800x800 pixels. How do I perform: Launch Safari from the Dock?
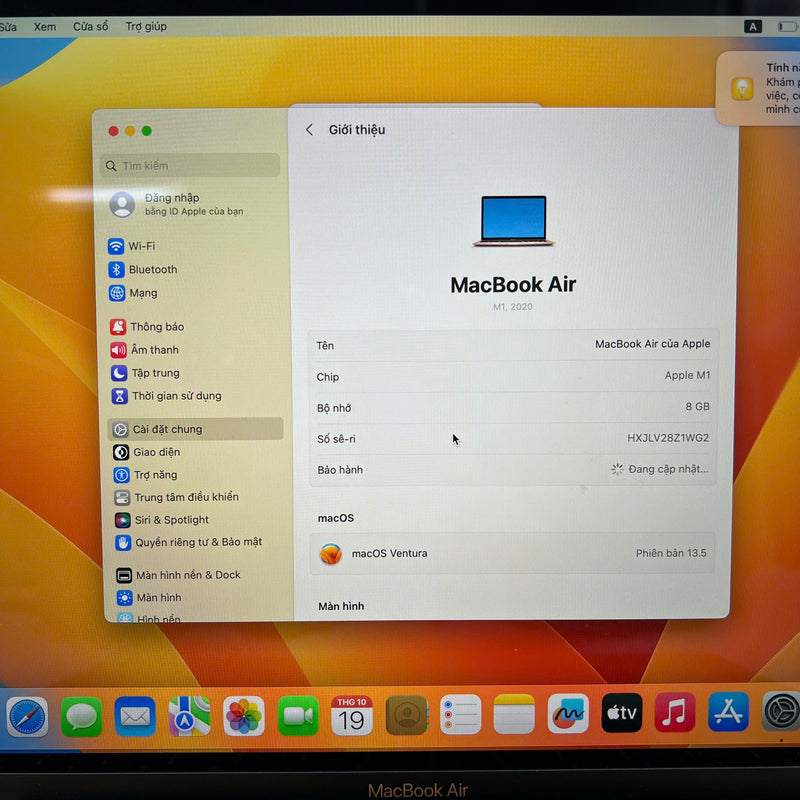coord(27,716)
